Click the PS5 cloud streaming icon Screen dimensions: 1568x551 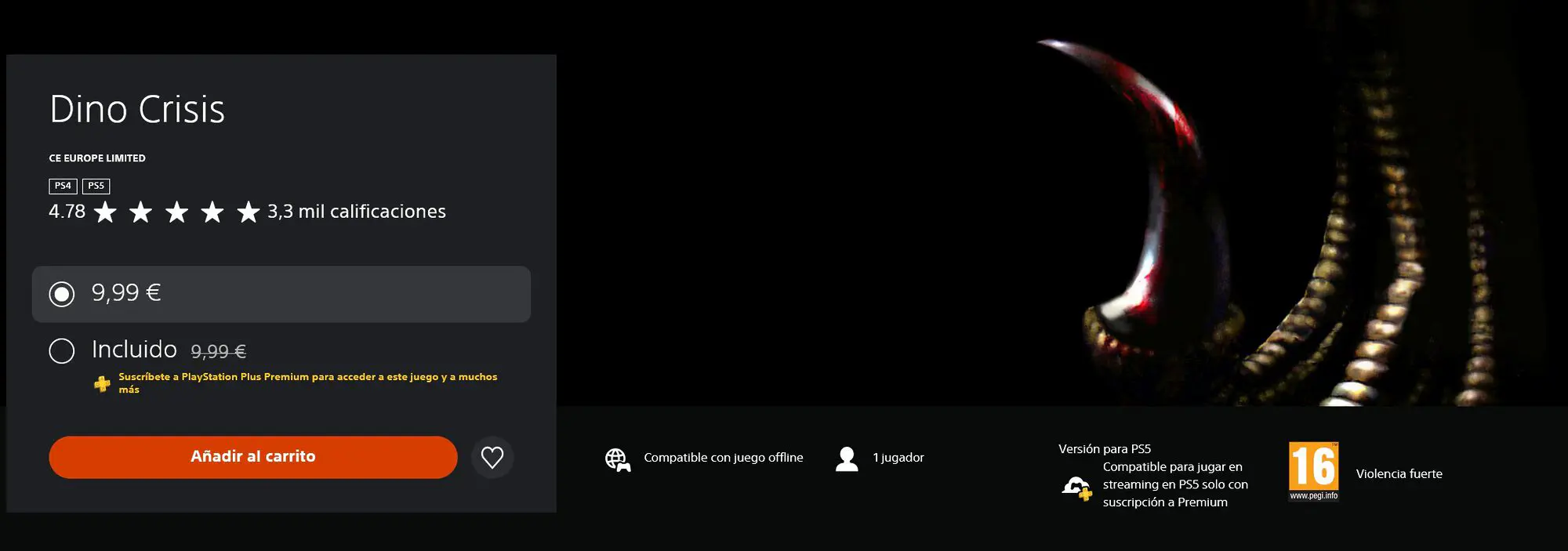pos(1077,488)
